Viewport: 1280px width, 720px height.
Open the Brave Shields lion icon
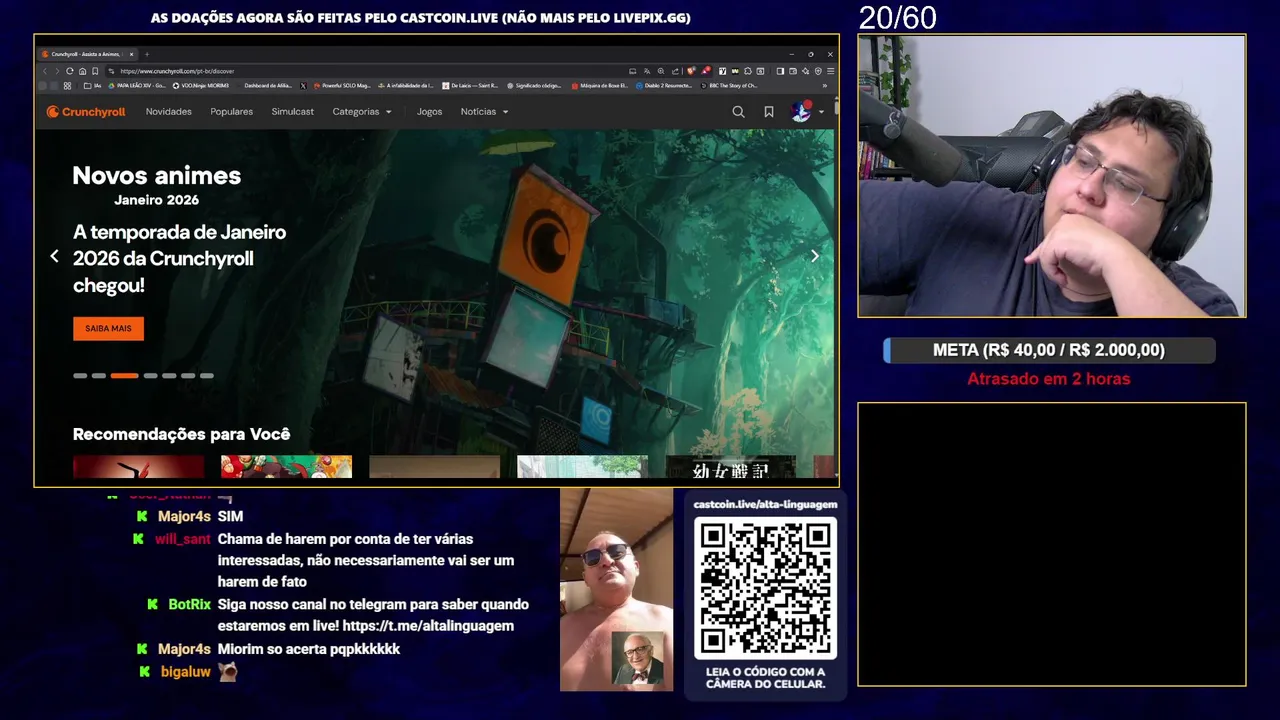(691, 71)
